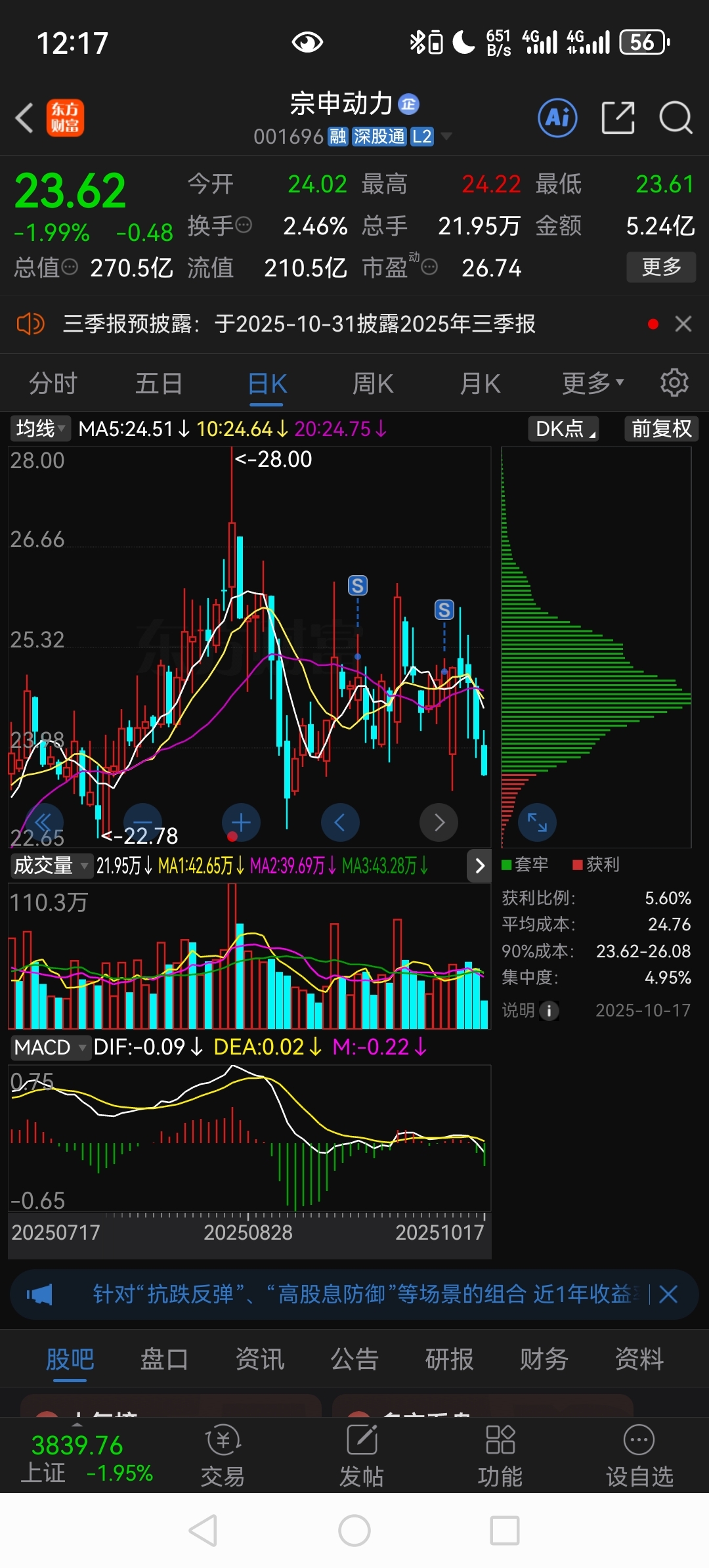Tap 设自选 watchlist button
Image resolution: width=709 pixels, height=1568 pixels.
pos(639,1456)
